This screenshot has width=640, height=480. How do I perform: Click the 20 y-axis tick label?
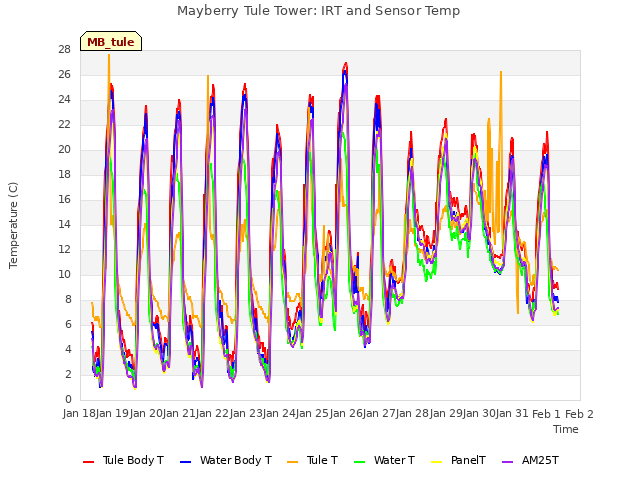(64, 150)
